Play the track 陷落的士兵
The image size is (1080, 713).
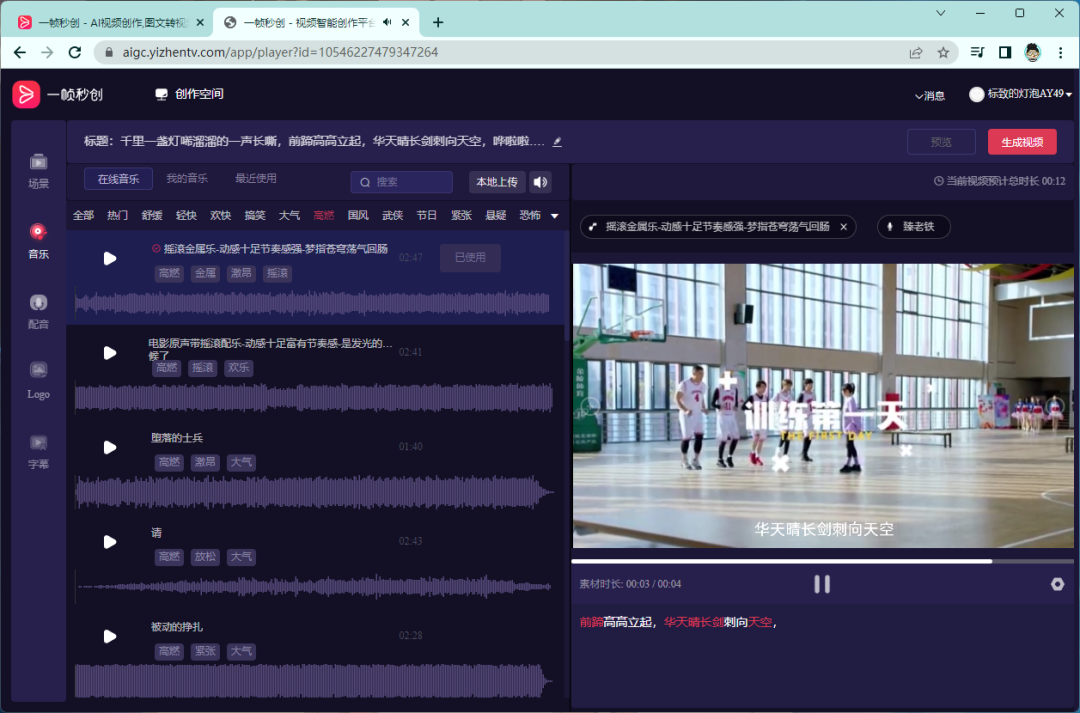coord(110,447)
